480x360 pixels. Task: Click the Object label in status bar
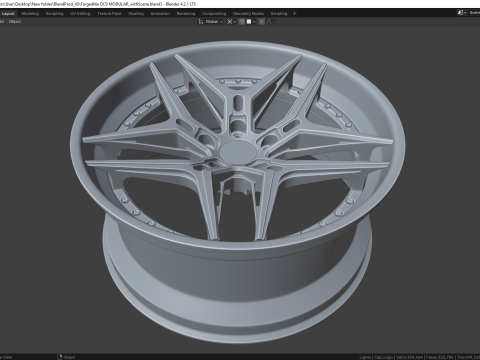(x=69, y=357)
